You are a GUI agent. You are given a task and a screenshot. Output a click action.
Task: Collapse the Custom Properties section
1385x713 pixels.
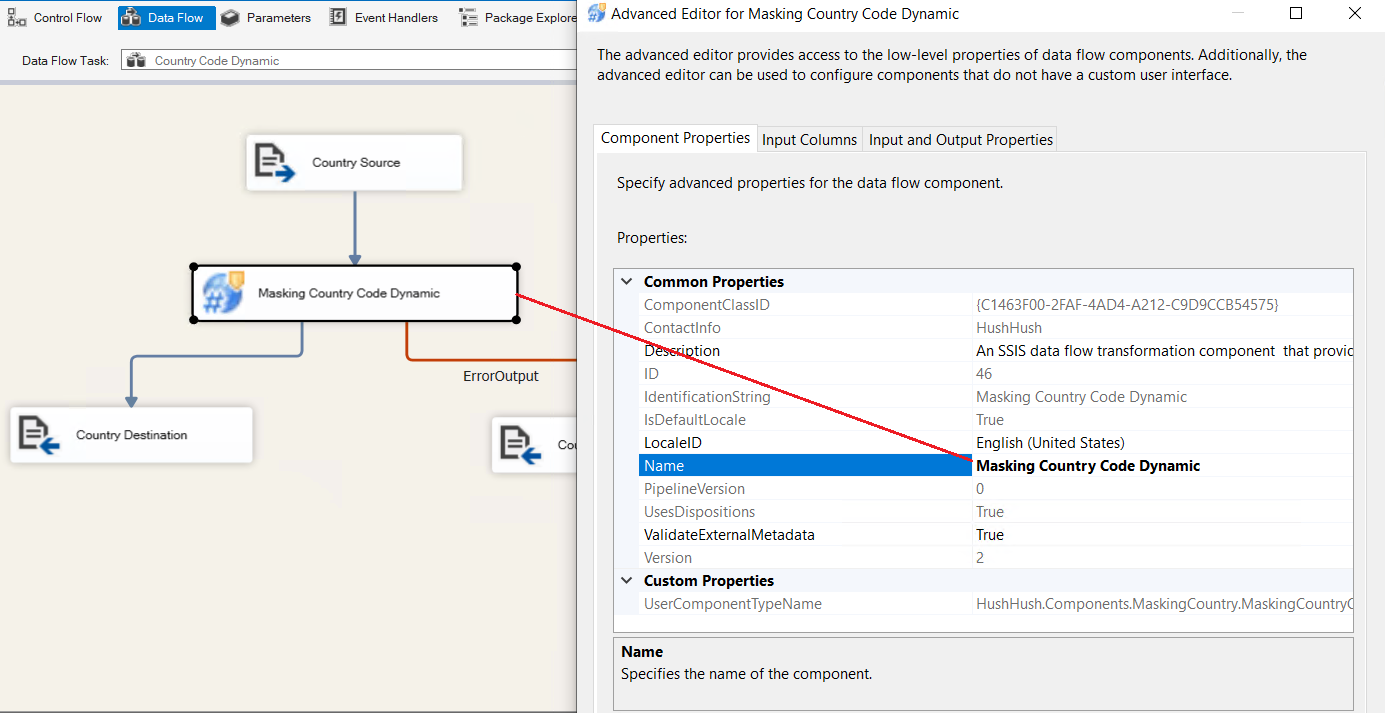click(627, 581)
